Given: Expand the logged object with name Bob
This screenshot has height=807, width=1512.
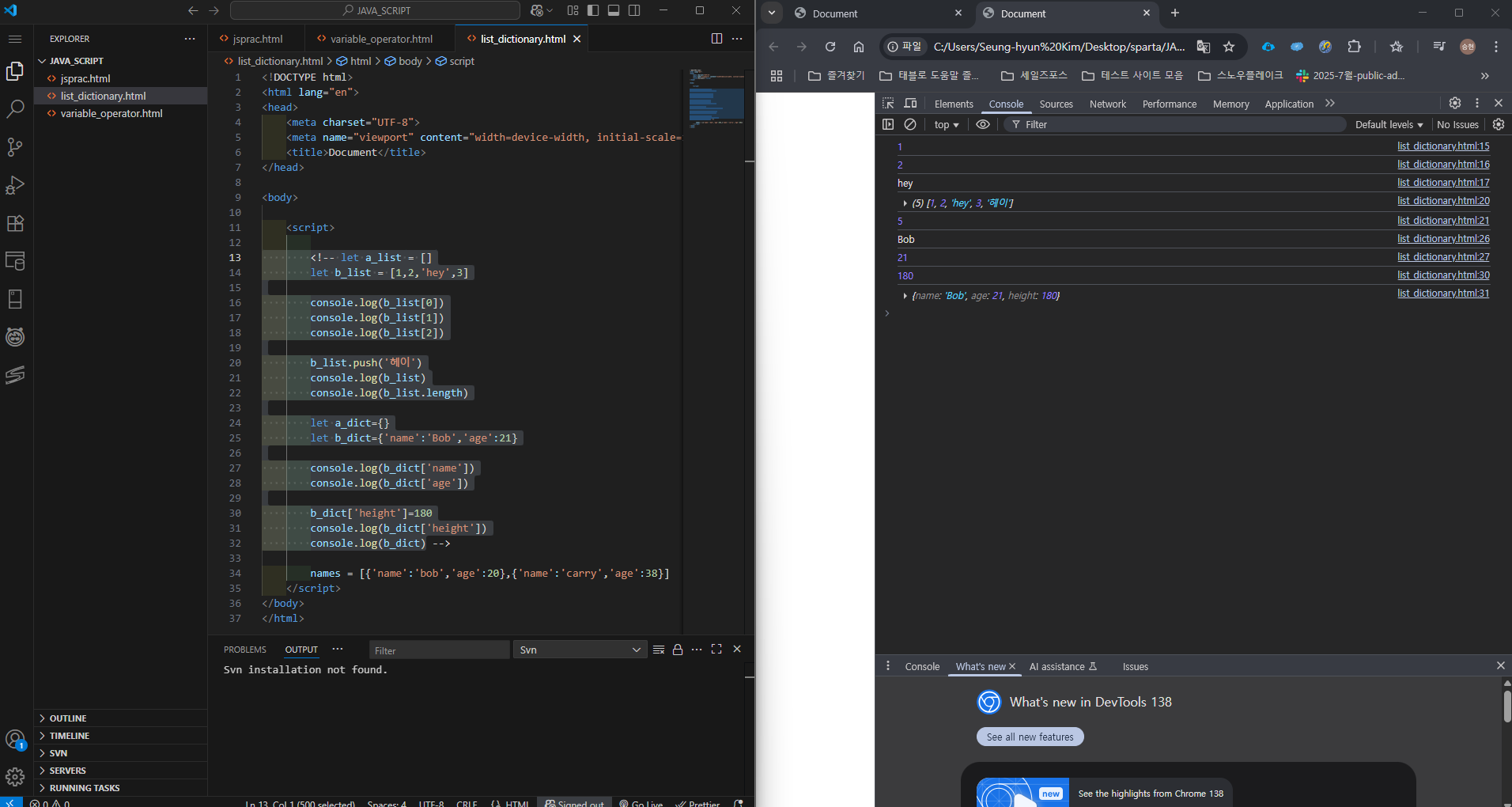Looking at the screenshot, I should tap(905, 296).
